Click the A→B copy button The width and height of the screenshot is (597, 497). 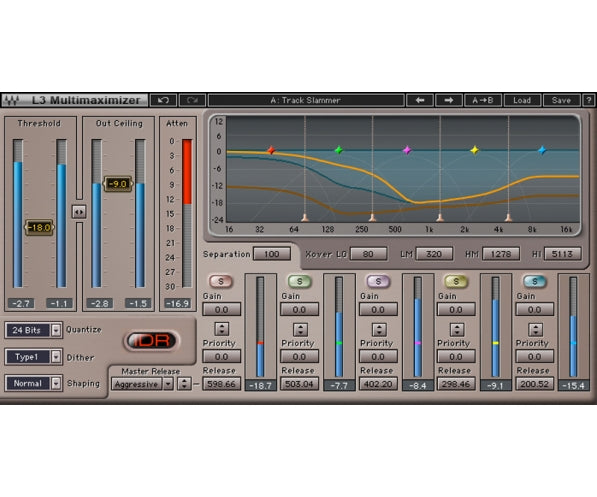pos(483,100)
